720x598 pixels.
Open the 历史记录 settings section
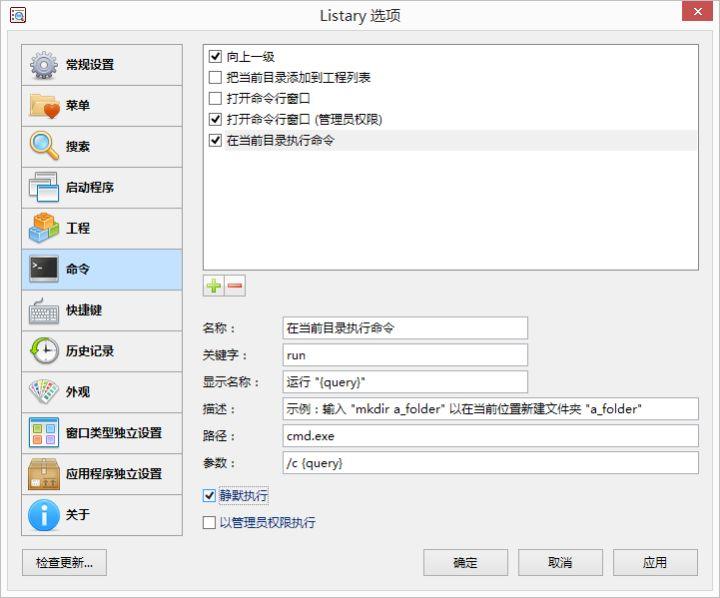tap(101, 351)
